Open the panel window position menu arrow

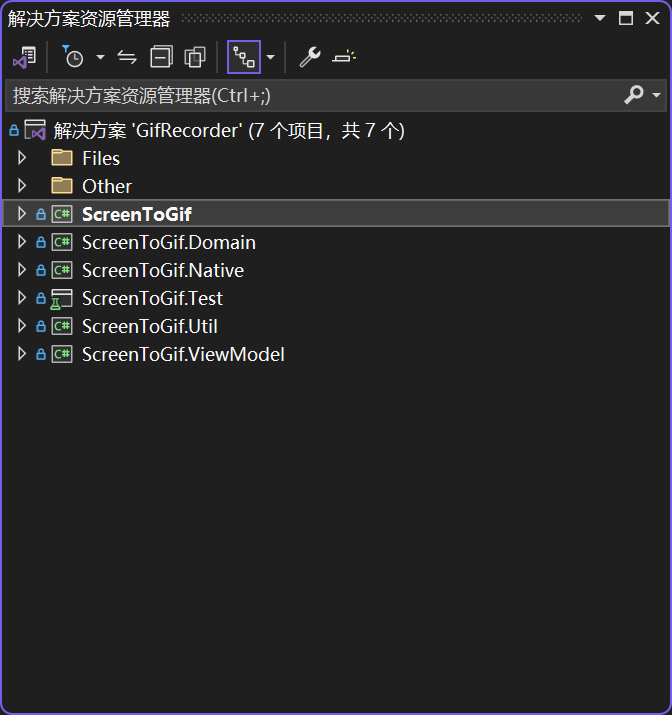click(600, 18)
